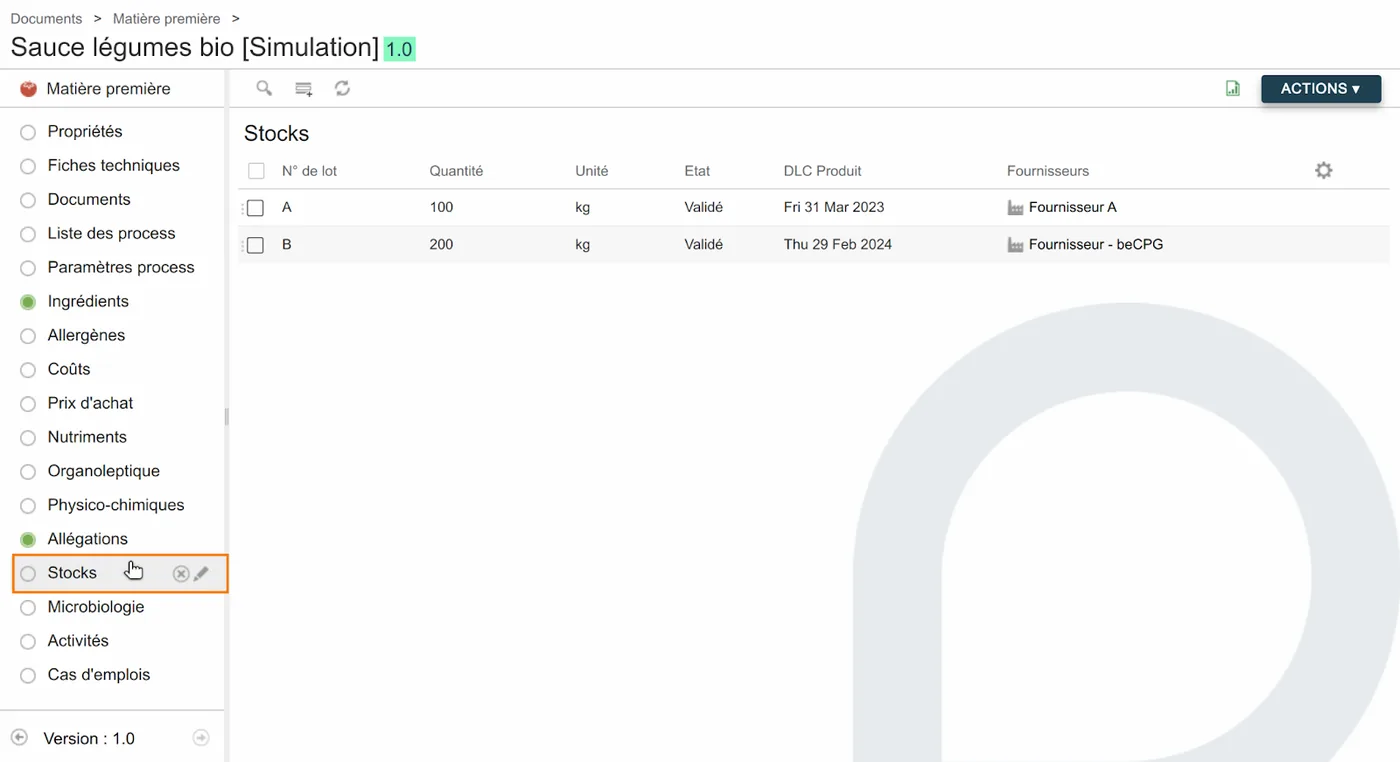This screenshot has height=762, width=1400.
Task: Check the box for lot A
Action: coord(255,208)
